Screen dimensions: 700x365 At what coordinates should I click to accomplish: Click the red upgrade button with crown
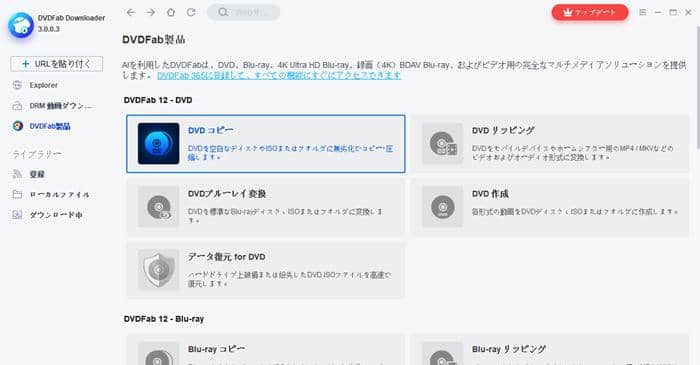click(x=590, y=12)
